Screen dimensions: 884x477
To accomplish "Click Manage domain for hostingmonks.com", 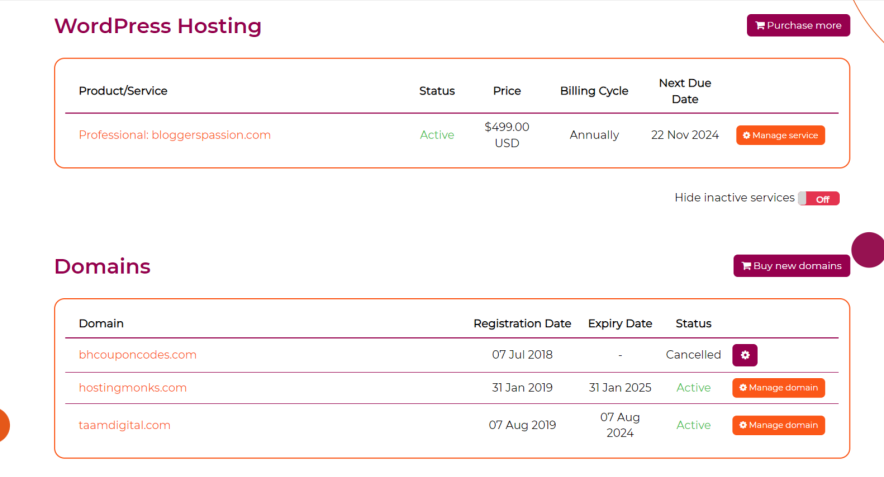I will click(778, 388).
